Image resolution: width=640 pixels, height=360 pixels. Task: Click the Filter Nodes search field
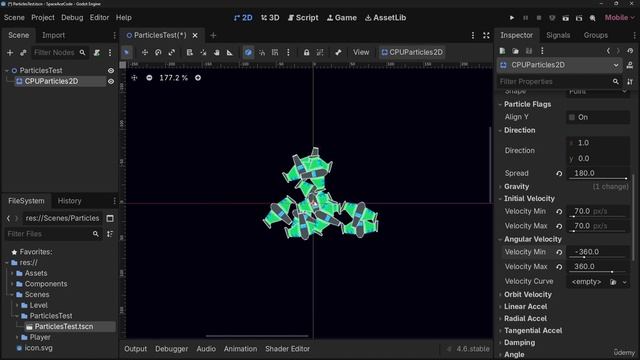[59, 53]
